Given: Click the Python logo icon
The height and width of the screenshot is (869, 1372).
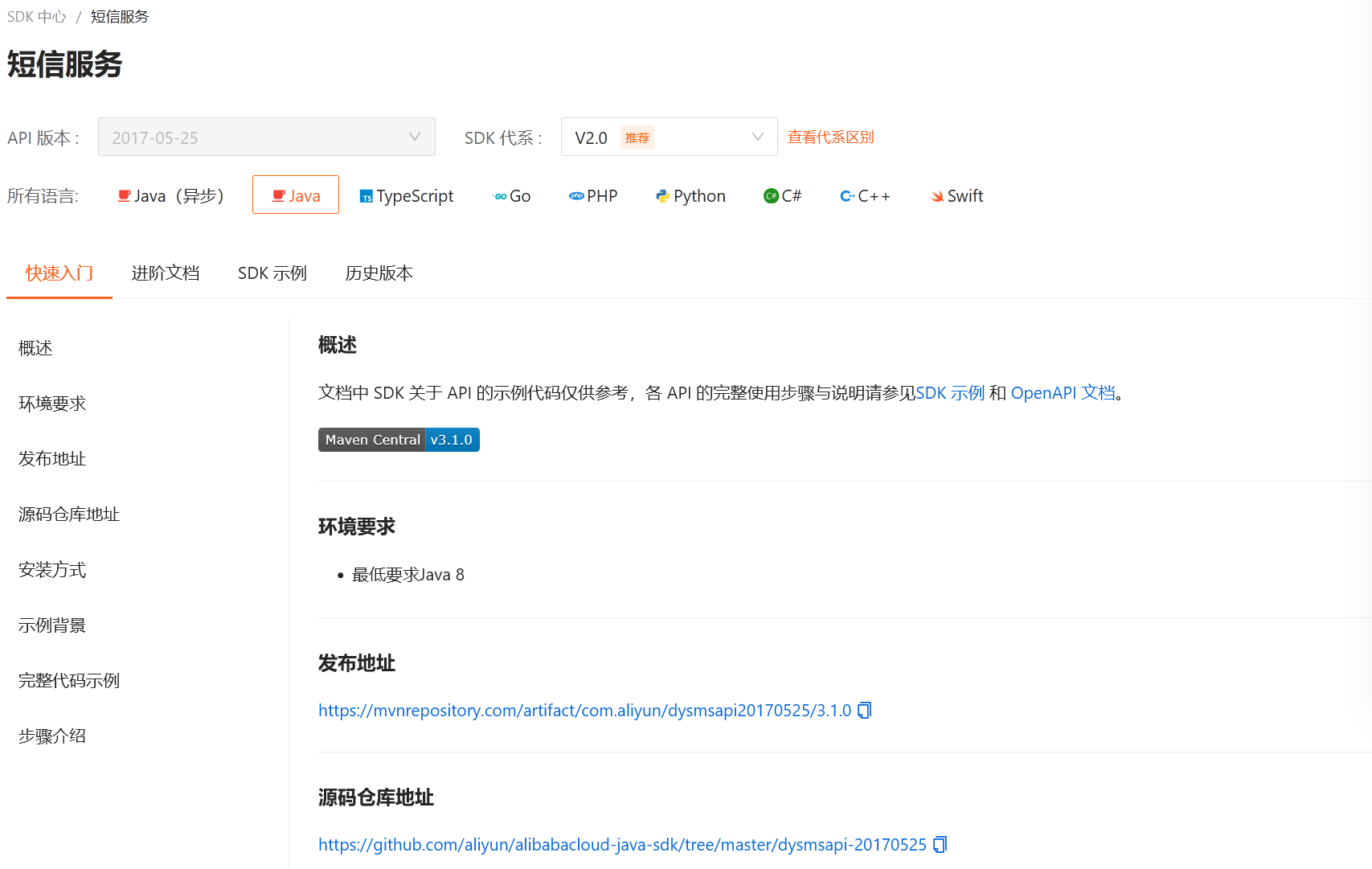Looking at the screenshot, I should (662, 196).
